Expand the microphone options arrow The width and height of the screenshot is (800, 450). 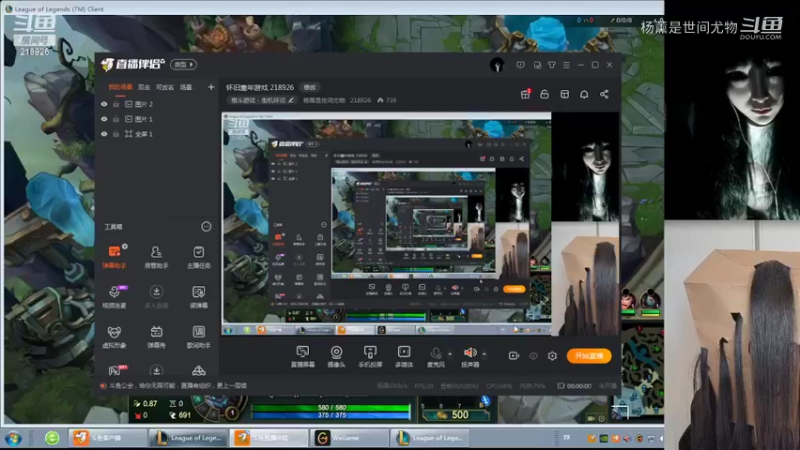click(x=450, y=354)
